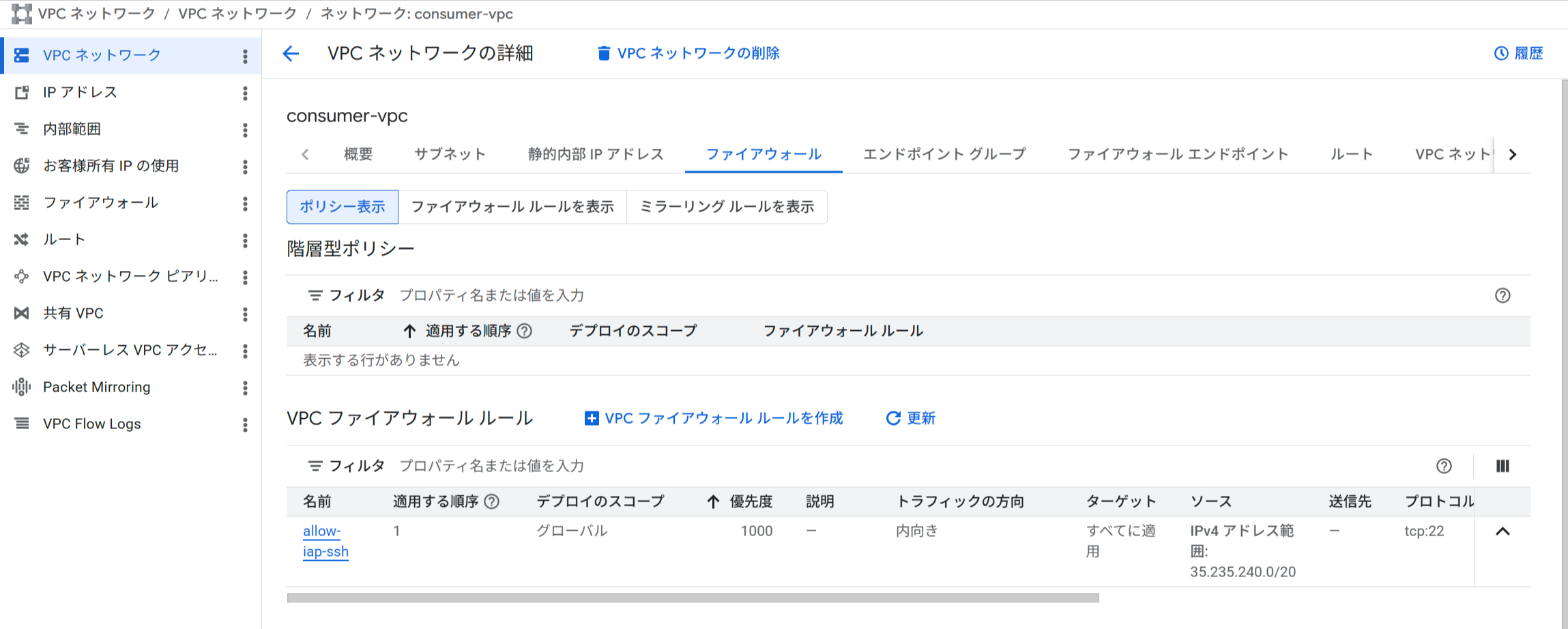Open more options for IP アドレス sidebar item

click(x=245, y=93)
